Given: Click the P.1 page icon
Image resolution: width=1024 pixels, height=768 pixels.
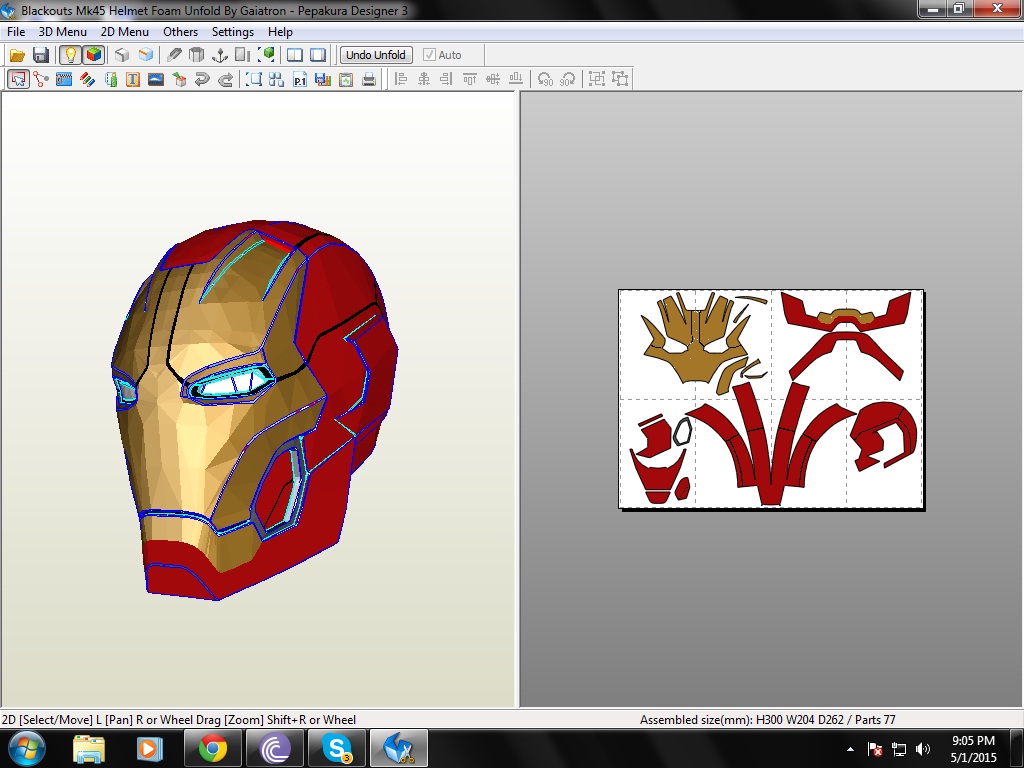Looking at the screenshot, I should [300, 80].
